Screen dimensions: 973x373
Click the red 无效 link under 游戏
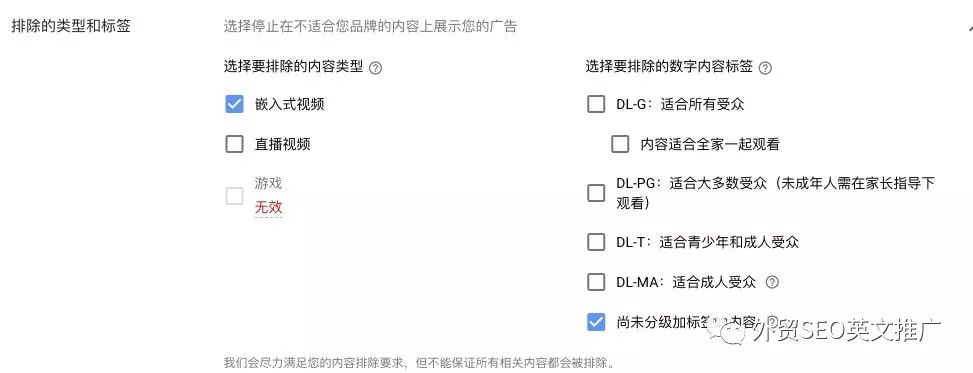[x=268, y=207]
